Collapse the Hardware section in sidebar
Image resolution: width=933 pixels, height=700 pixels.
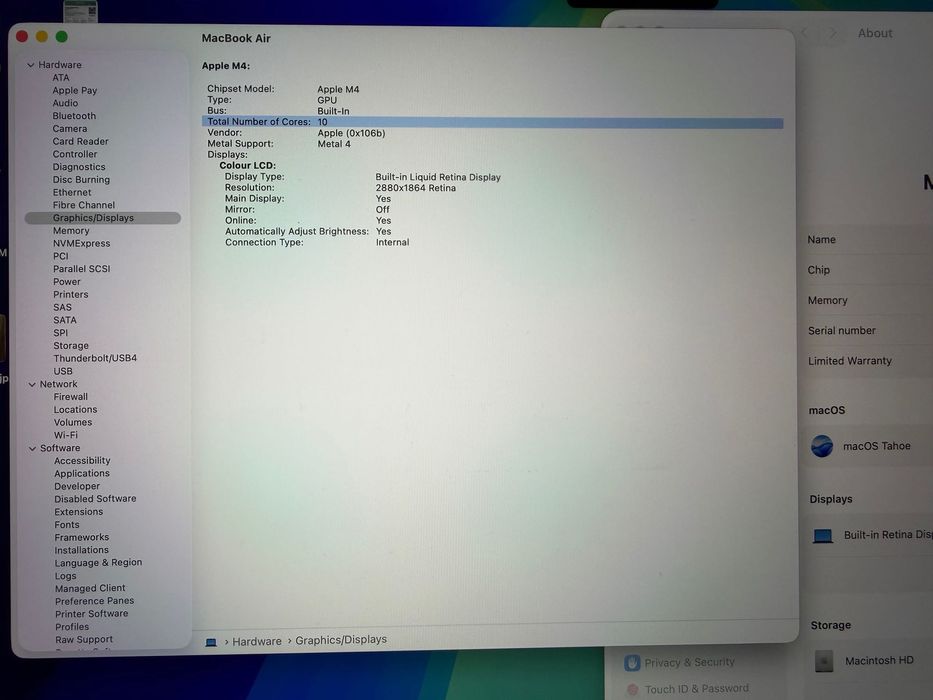tap(31, 65)
